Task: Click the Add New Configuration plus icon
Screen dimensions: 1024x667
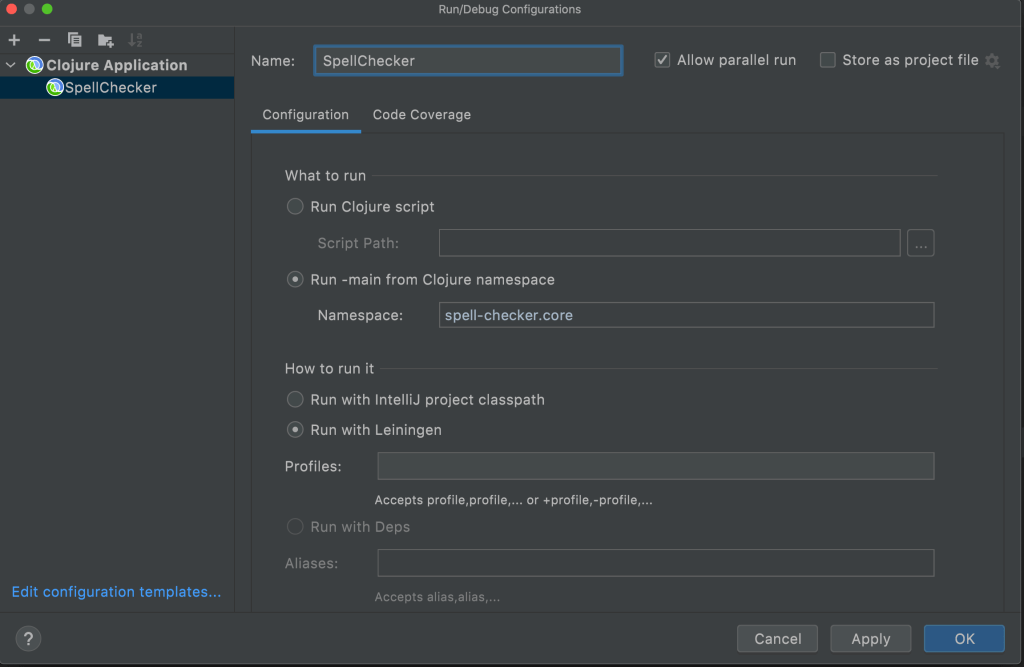Action: point(14,40)
